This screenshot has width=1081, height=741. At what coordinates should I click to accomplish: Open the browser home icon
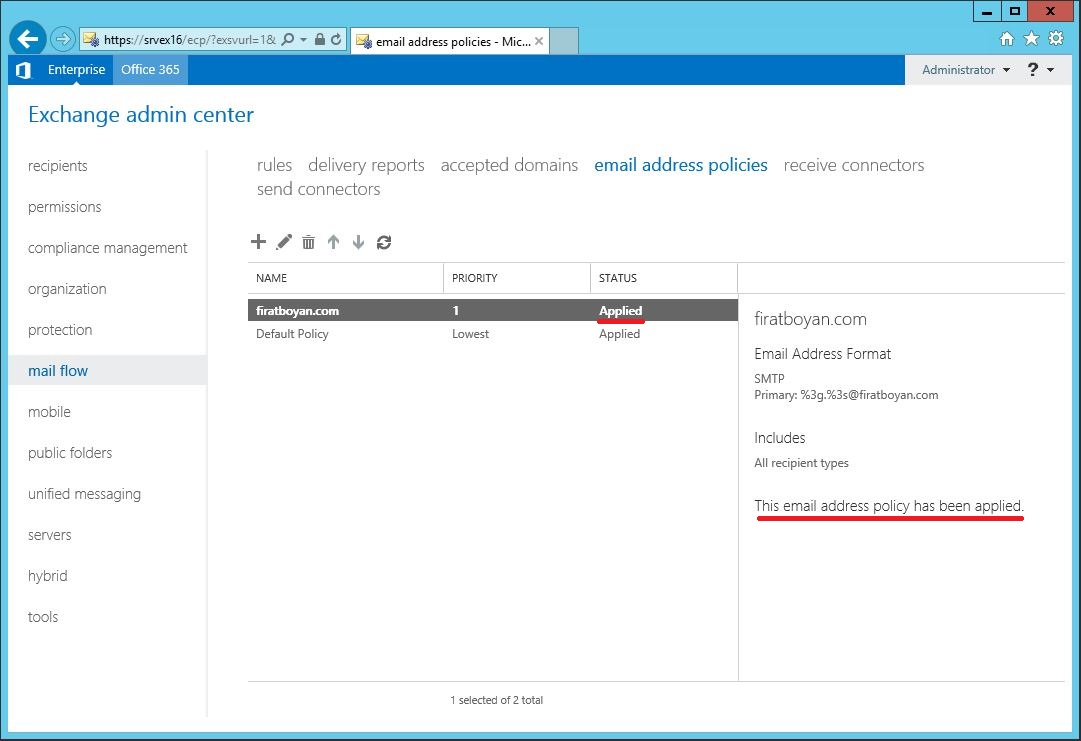click(x=1007, y=39)
